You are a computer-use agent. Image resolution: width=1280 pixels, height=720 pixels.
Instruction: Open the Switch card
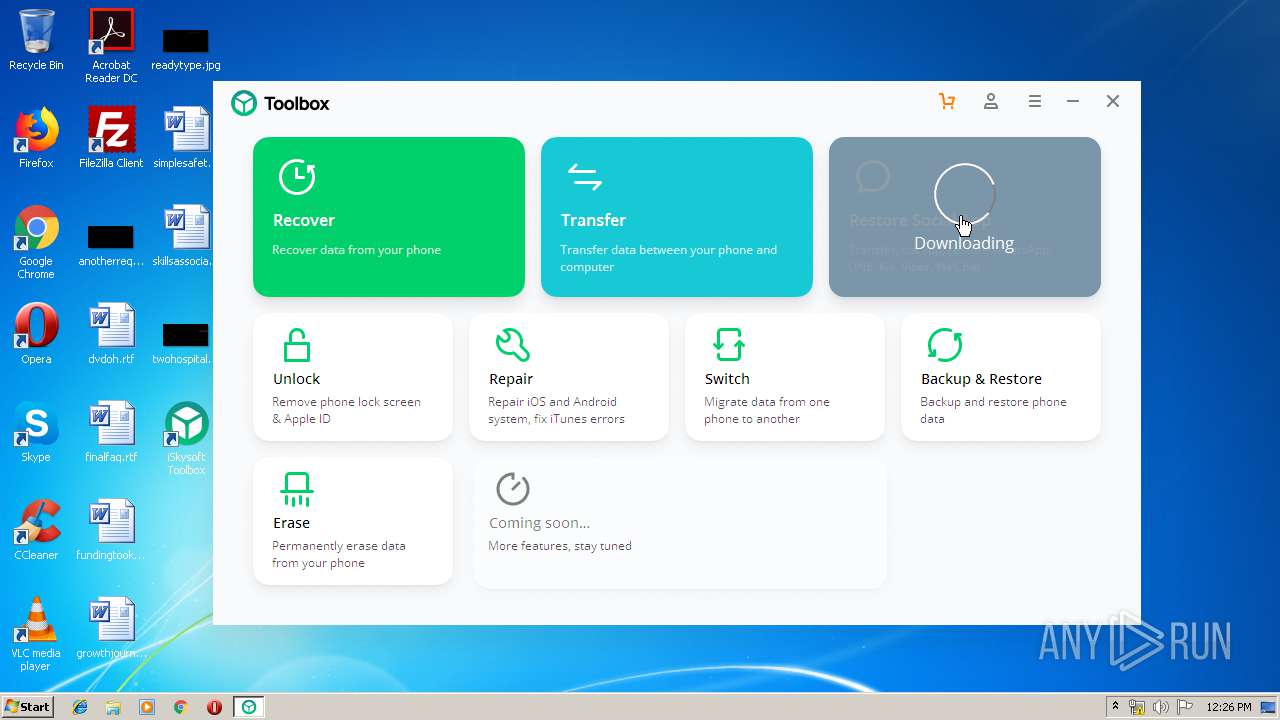[x=785, y=377]
